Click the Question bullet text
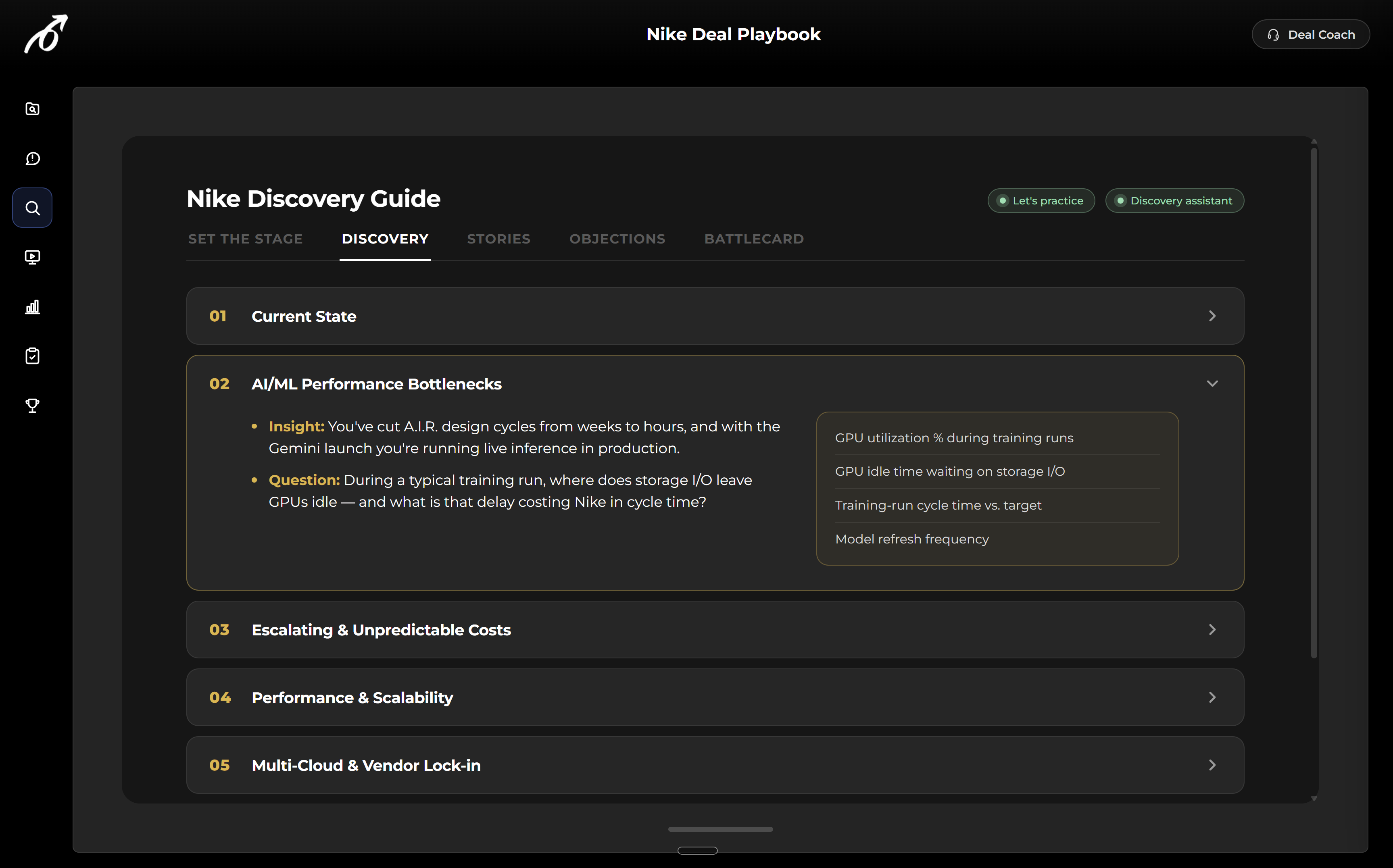Viewport: 1393px width, 868px height. point(511,491)
